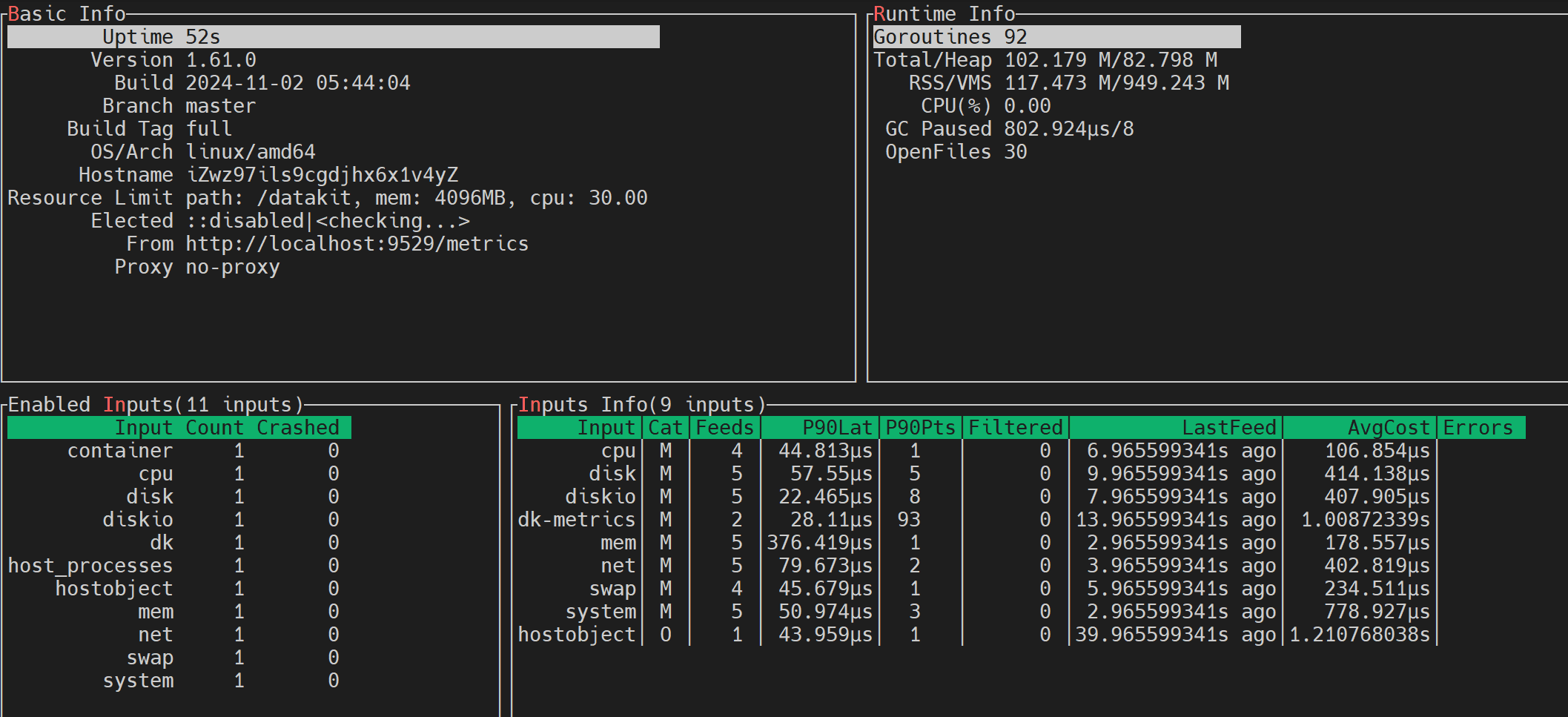Click the LastFeed column header

pos(1228,428)
